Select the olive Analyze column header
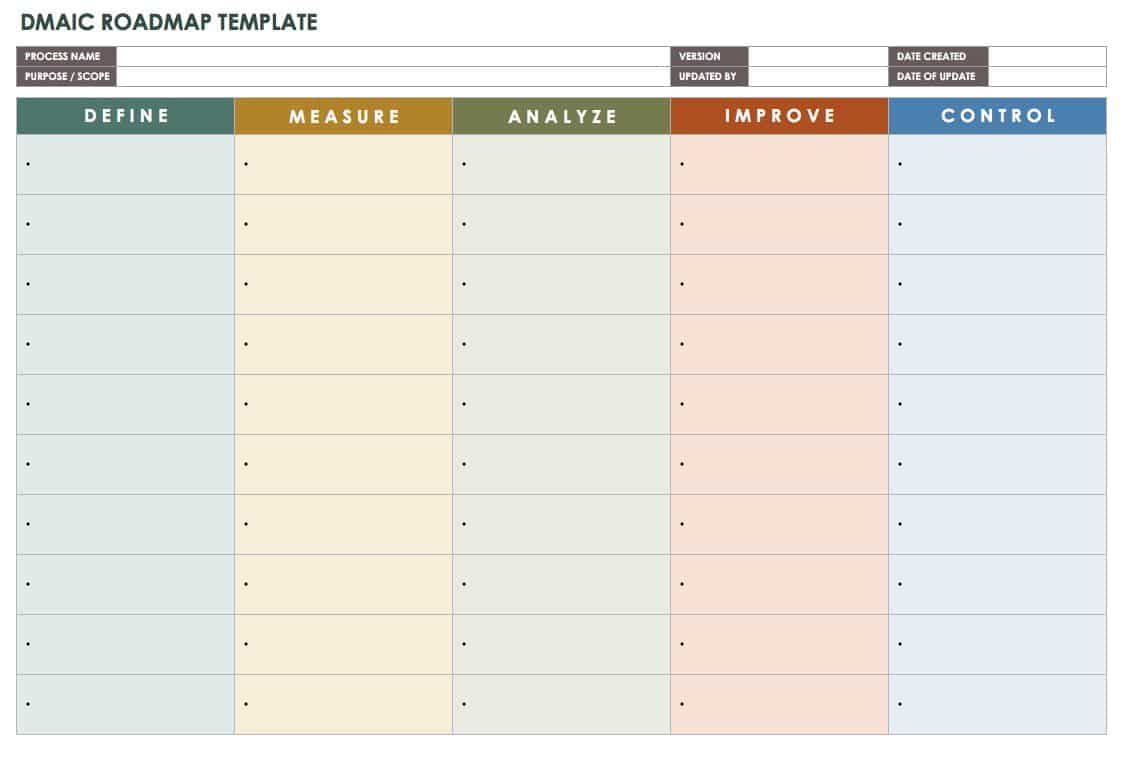The width and height of the screenshot is (1127, 760). 562,116
